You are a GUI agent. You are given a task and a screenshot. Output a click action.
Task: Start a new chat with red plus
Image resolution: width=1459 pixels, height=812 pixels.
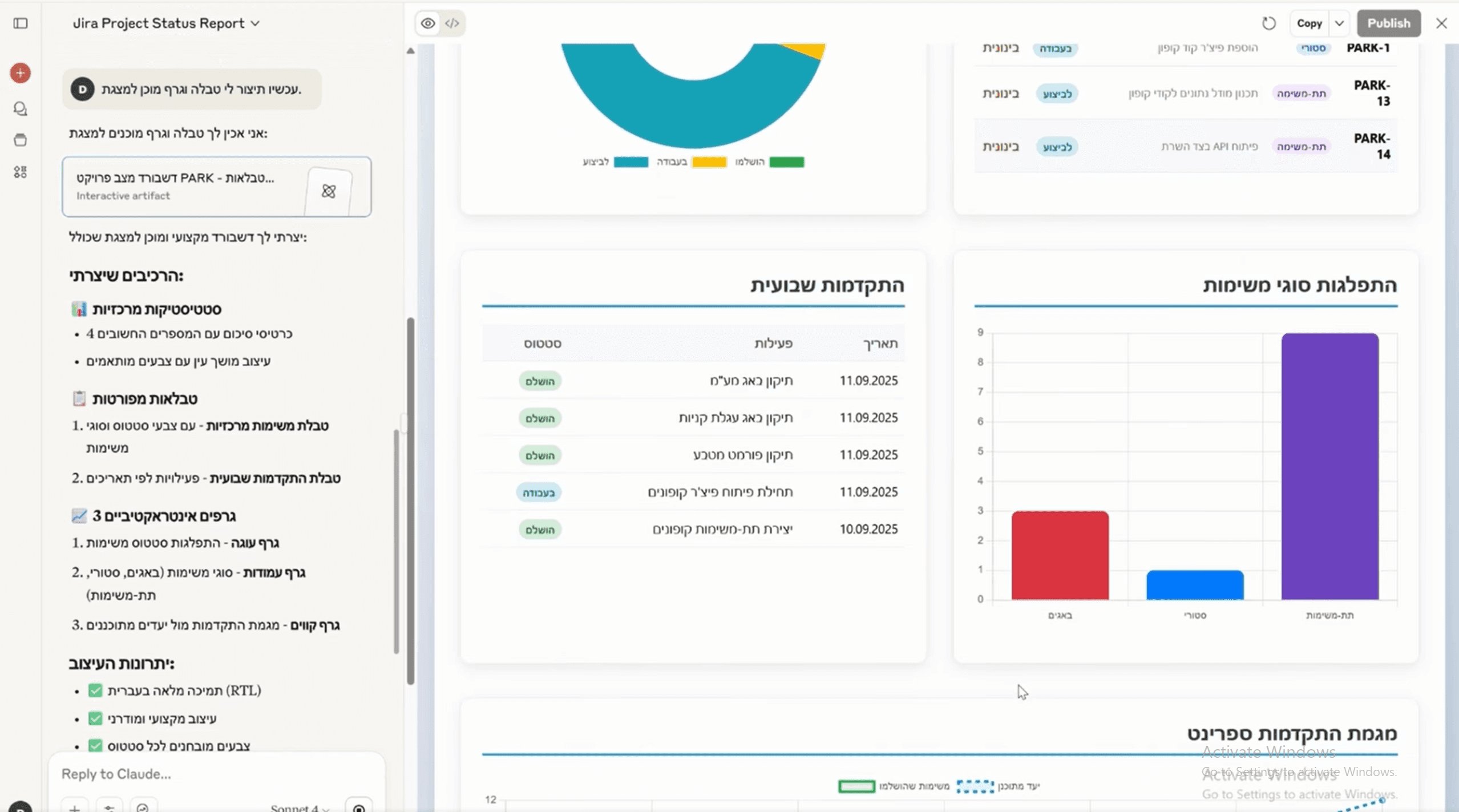click(x=21, y=73)
